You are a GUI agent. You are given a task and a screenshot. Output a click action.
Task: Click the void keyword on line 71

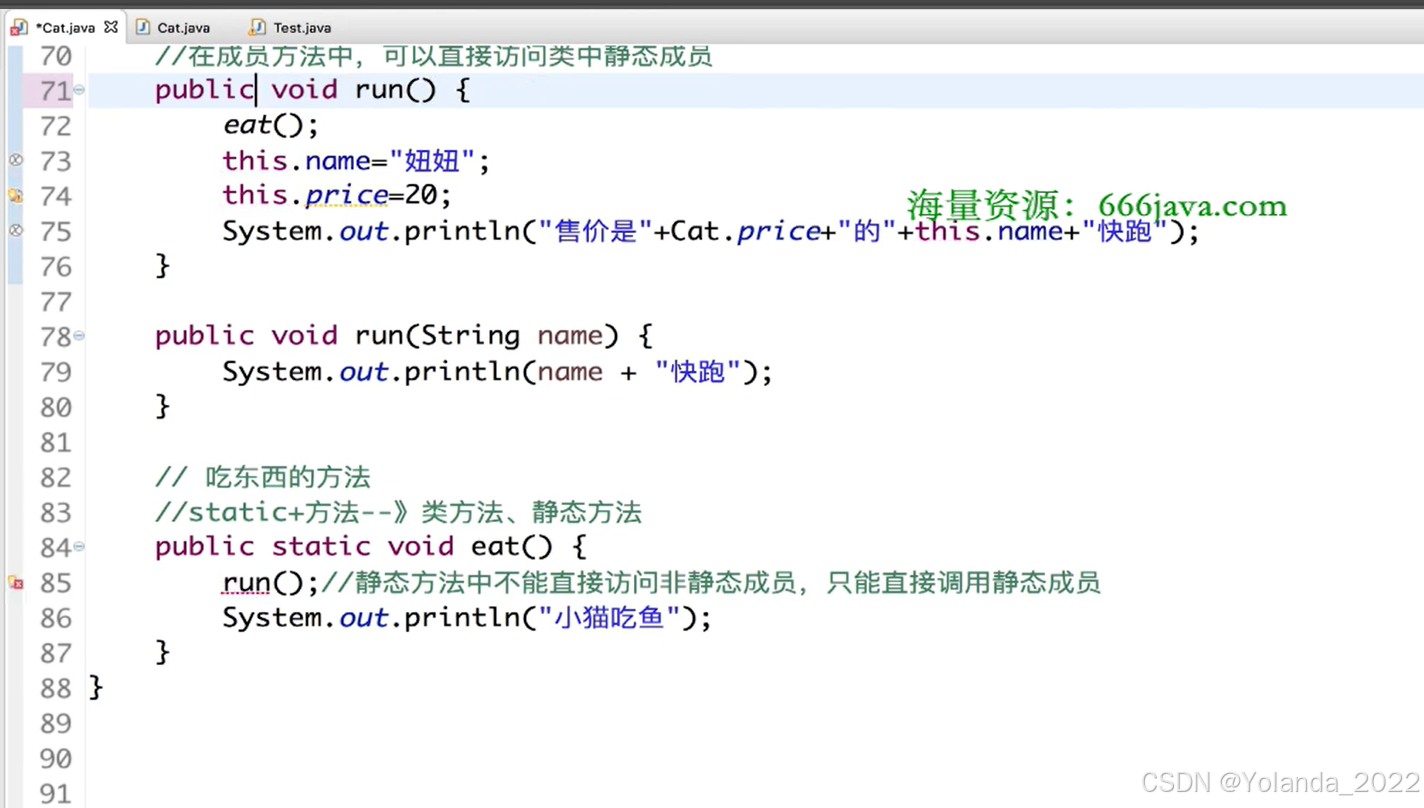(x=304, y=90)
